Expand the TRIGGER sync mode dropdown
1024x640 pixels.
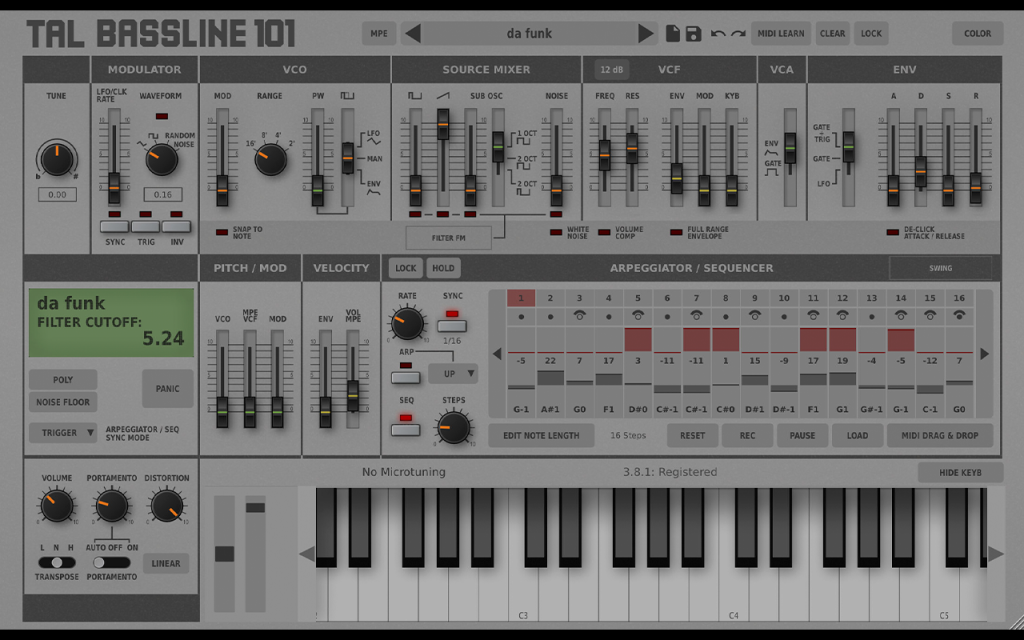63,432
